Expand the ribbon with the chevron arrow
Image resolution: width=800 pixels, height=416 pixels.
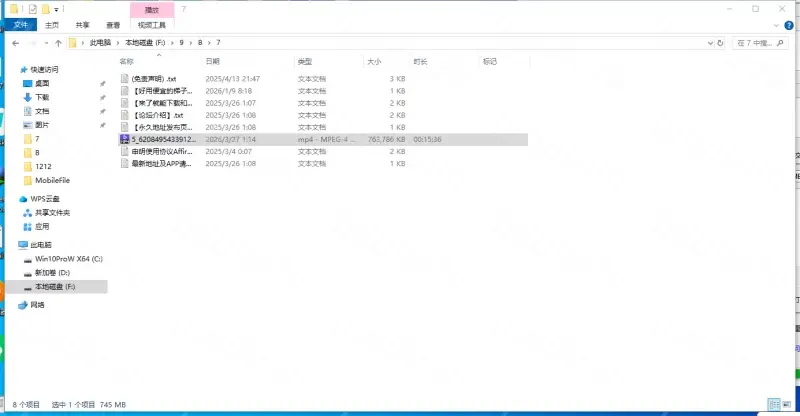tap(777, 25)
